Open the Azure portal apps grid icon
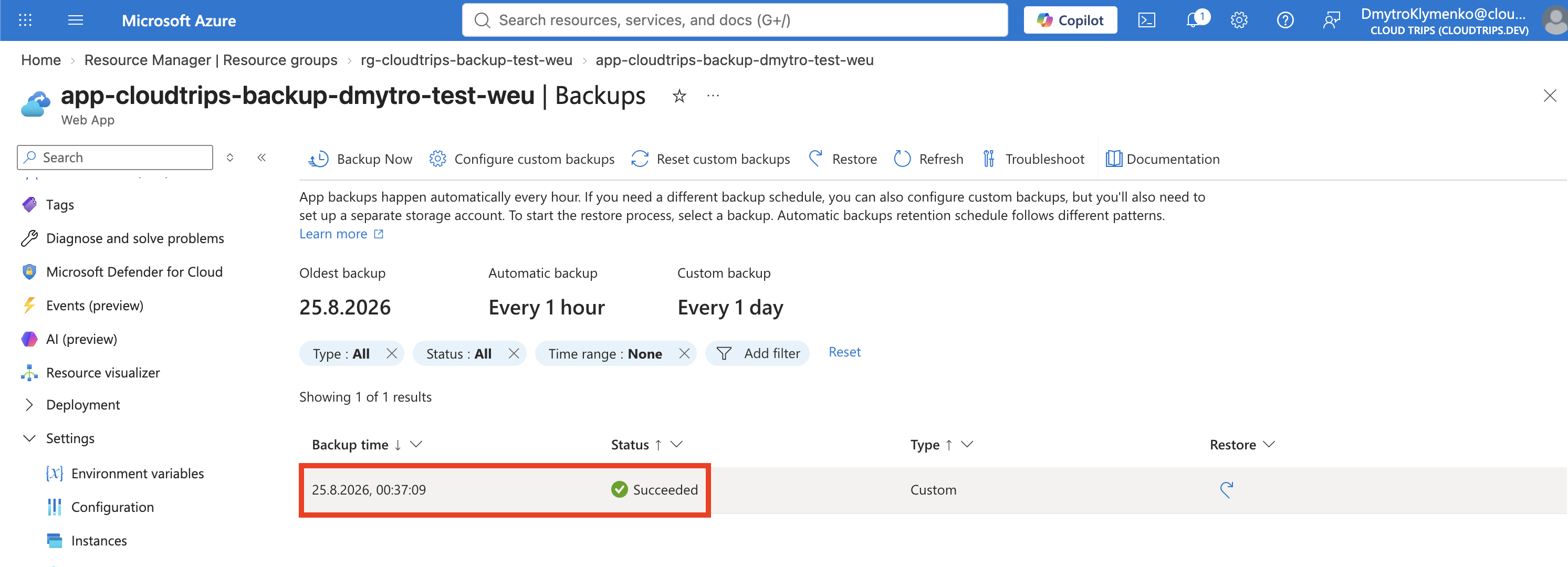 25,20
